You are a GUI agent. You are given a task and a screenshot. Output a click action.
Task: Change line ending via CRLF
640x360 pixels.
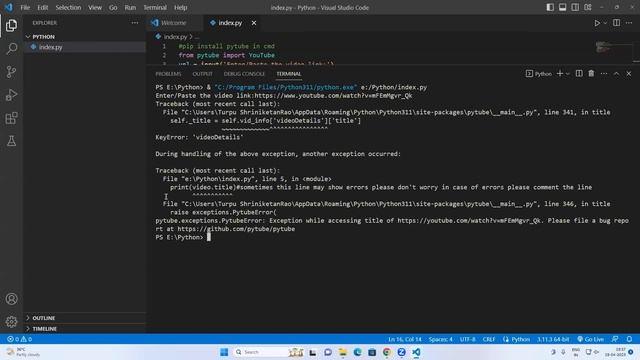click(489, 339)
